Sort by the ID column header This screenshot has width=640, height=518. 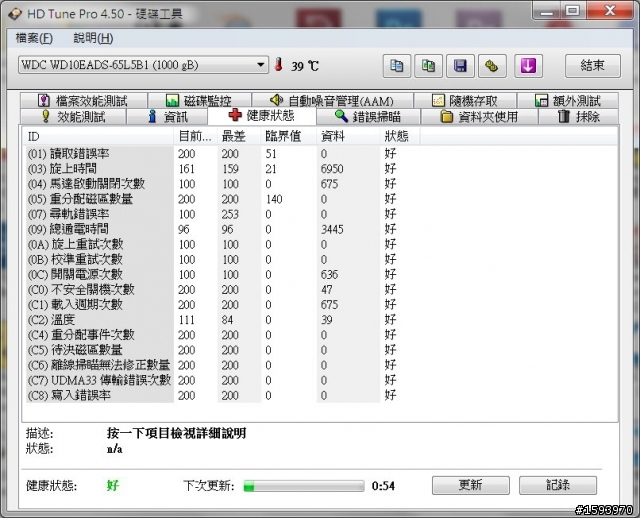pos(100,136)
